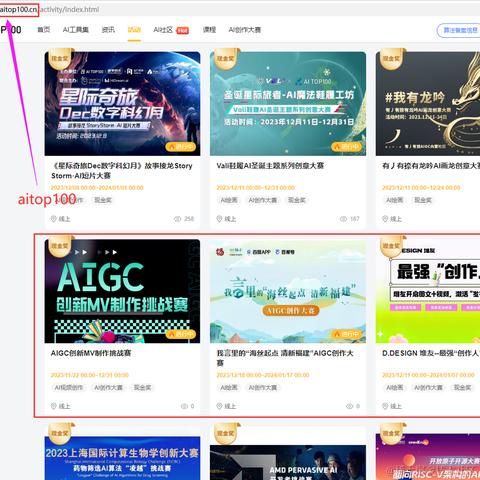Click the 现金奖 tag on the D.DESIGN card
480x480 pixels.
462,387
